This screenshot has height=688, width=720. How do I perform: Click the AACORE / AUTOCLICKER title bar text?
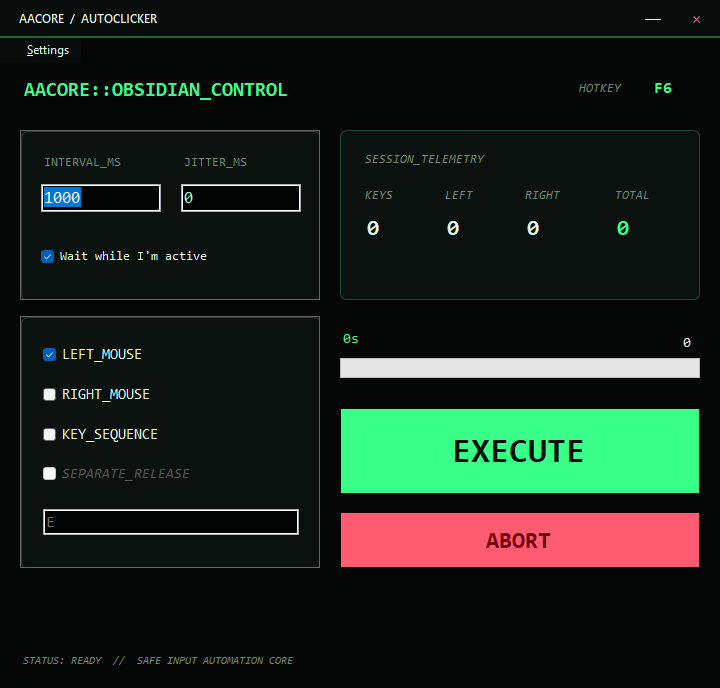tap(88, 19)
